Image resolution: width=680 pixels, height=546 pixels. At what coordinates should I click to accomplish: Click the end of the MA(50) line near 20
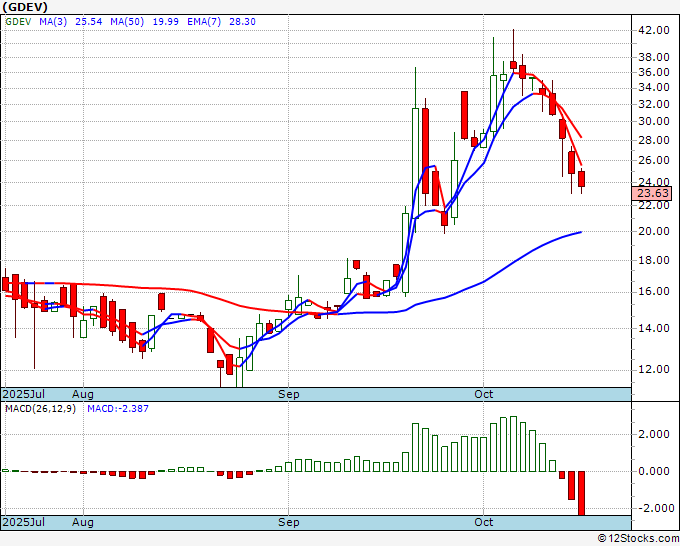pos(581,232)
